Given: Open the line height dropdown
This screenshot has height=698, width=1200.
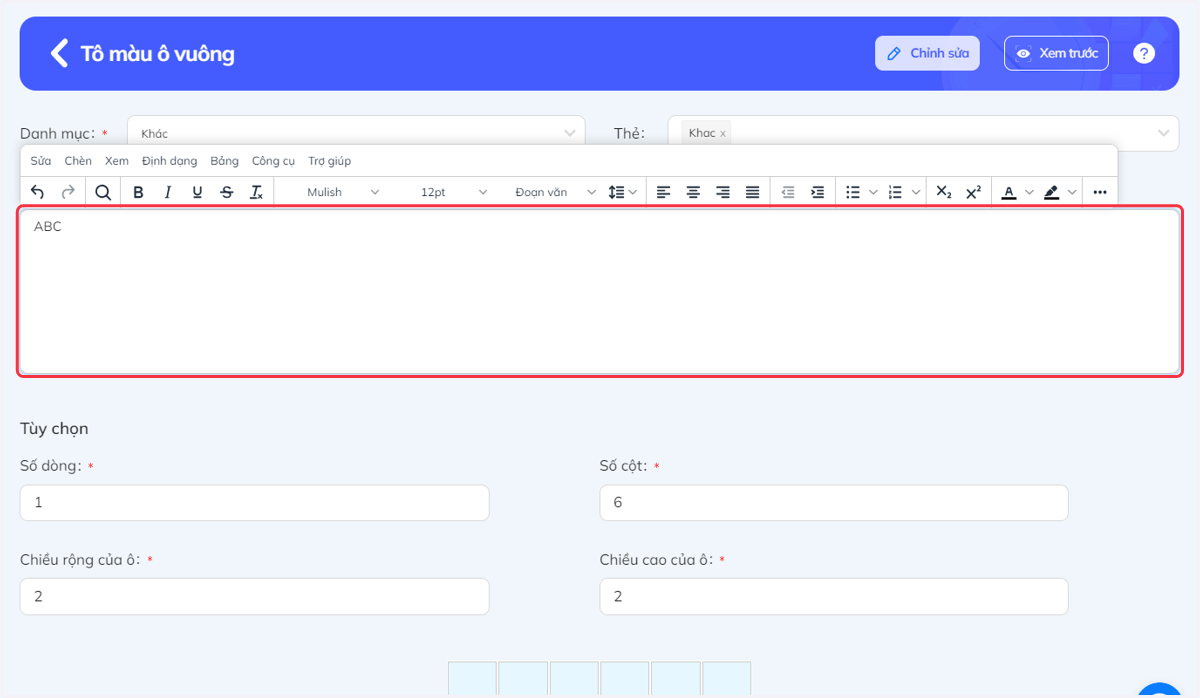Looking at the screenshot, I should point(623,192).
